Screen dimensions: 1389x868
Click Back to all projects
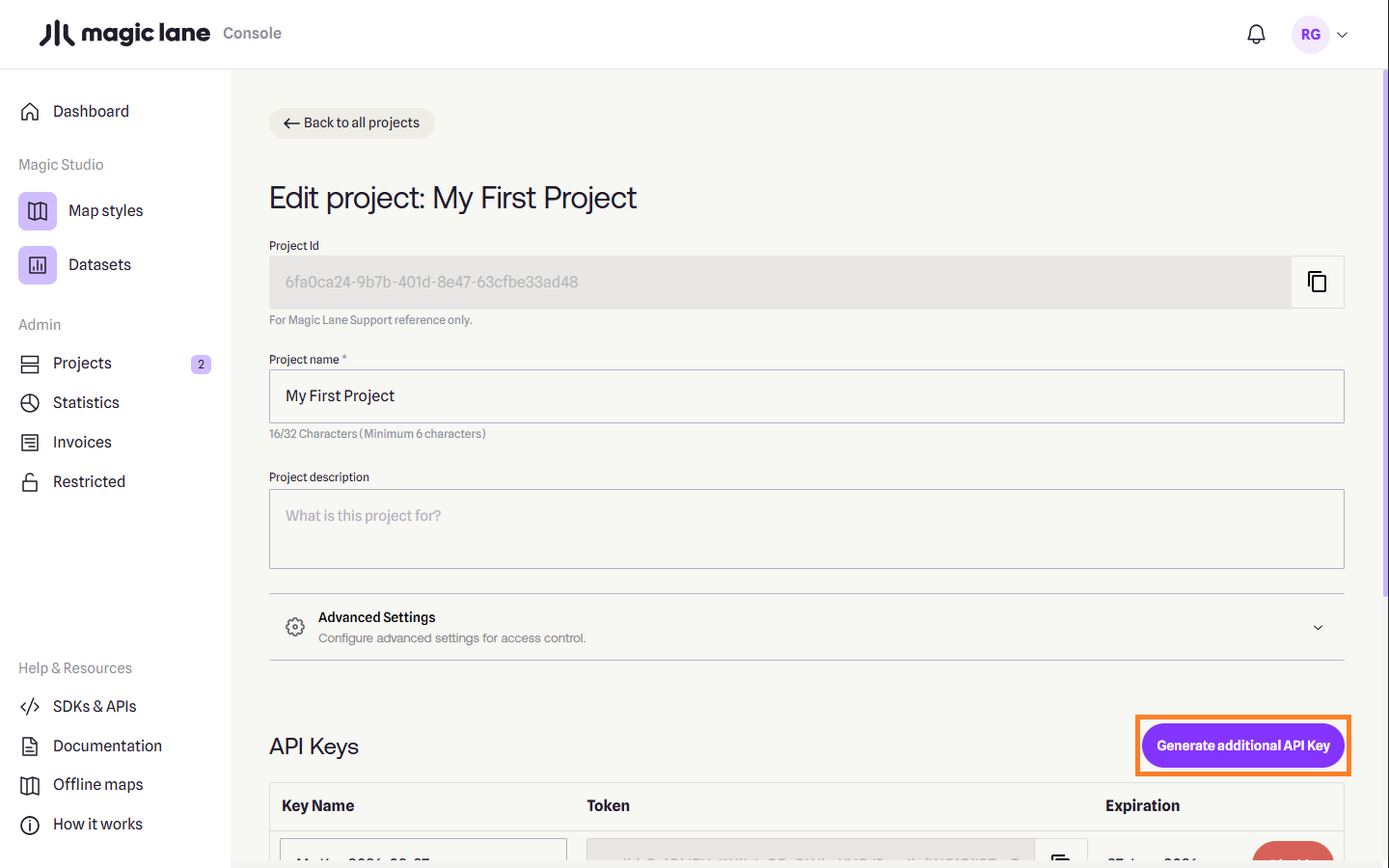tap(352, 123)
